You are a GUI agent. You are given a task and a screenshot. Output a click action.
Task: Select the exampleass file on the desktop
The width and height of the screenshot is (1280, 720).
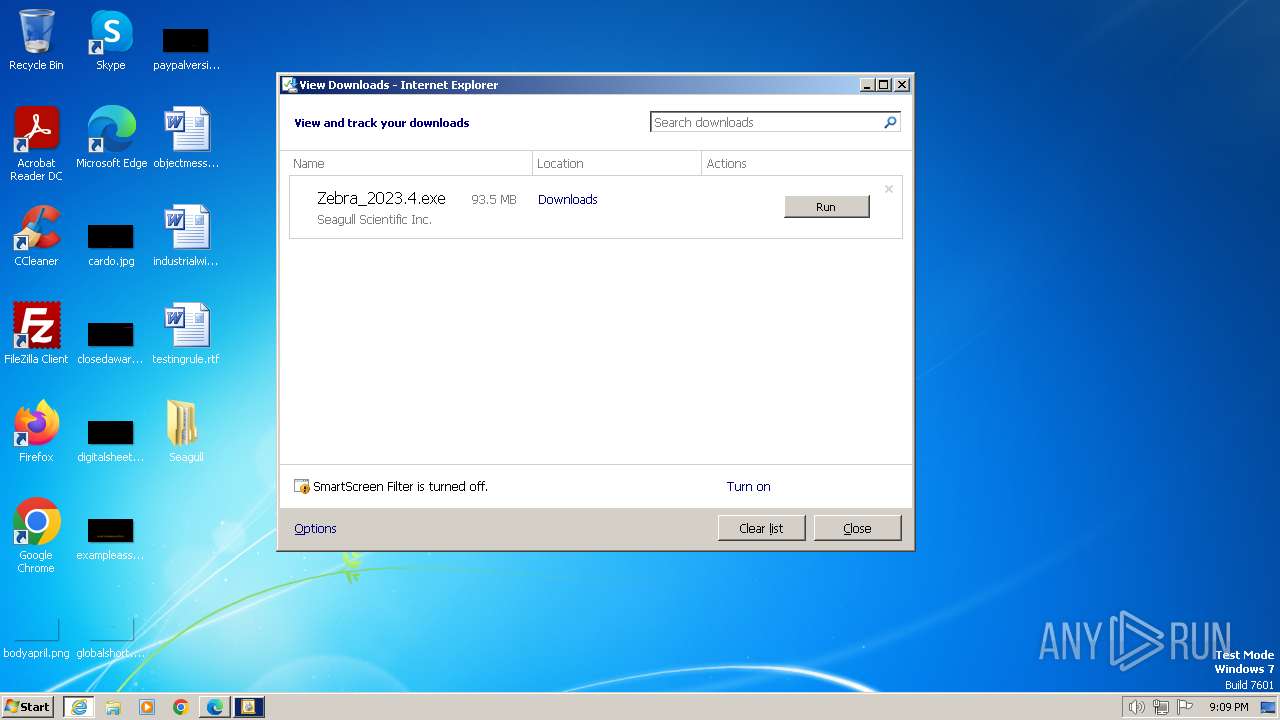click(111, 539)
